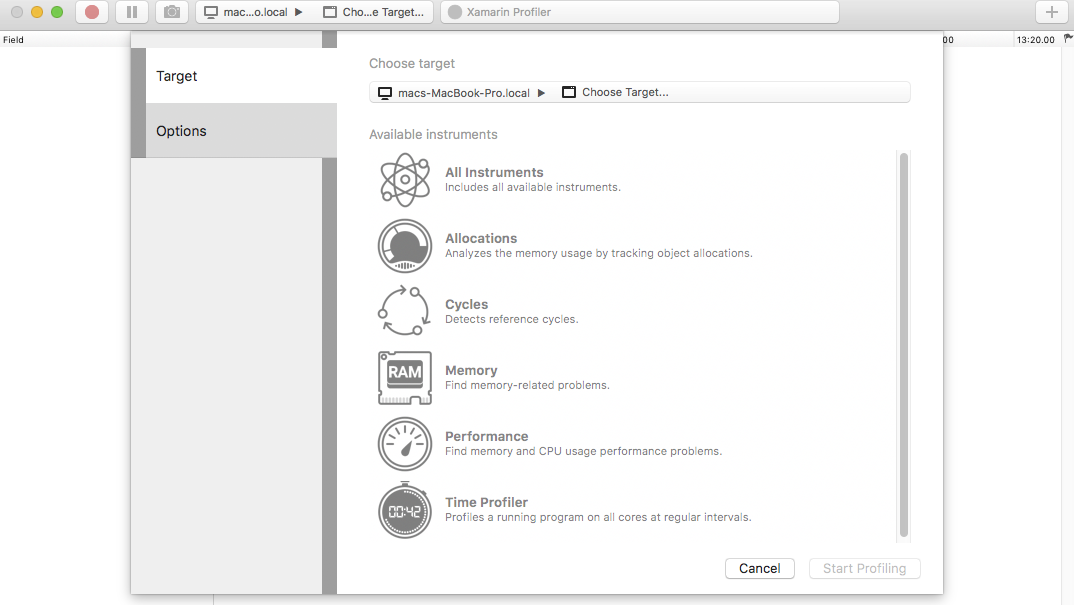Viewport: 1074px width, 605px height.
Task: Take a snapshot with the camera button
Action: pos(172,12)
